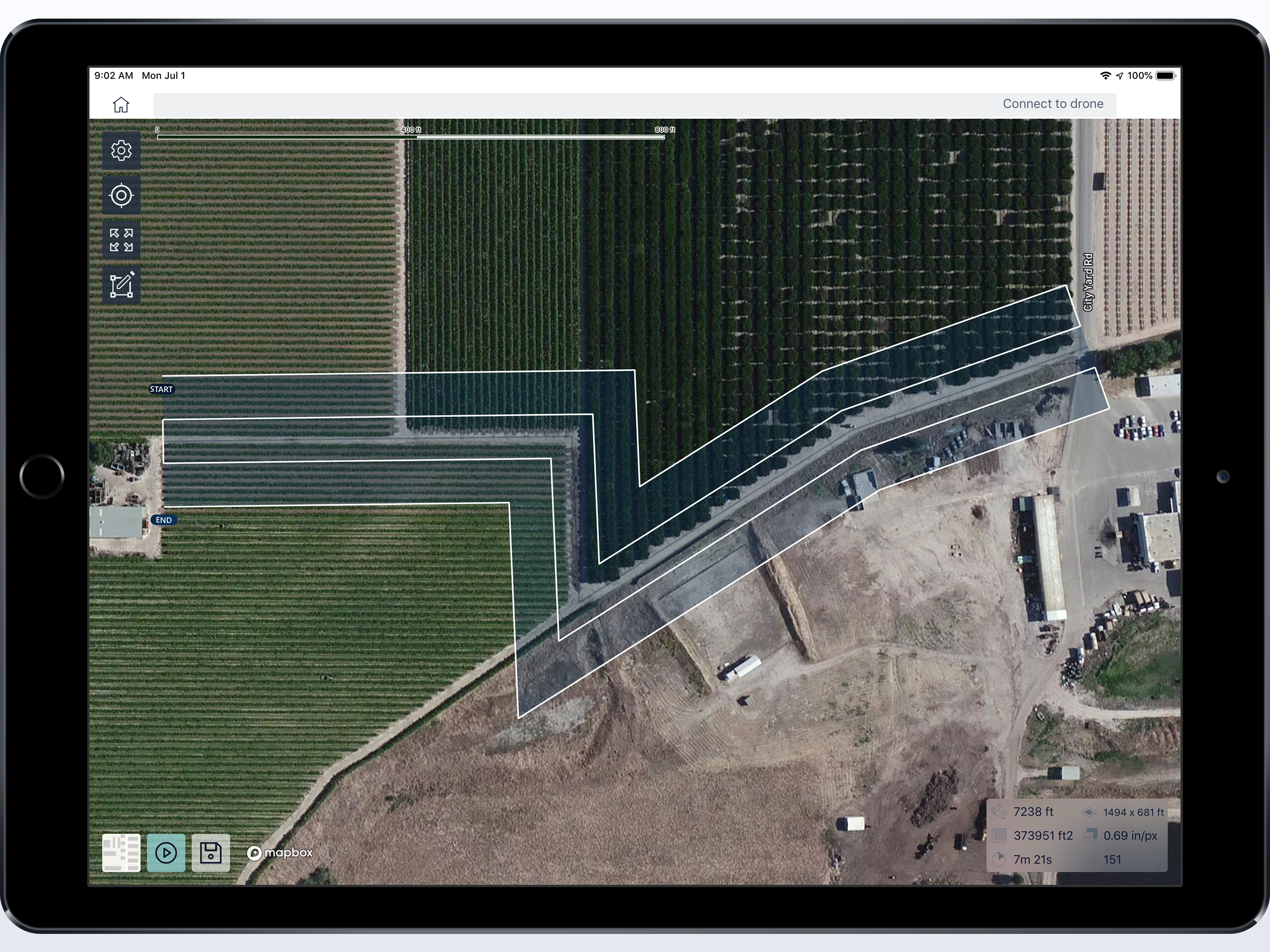Tap the flight time 7m 21s stat
1270x952 pixels.
click(1032, 859)
